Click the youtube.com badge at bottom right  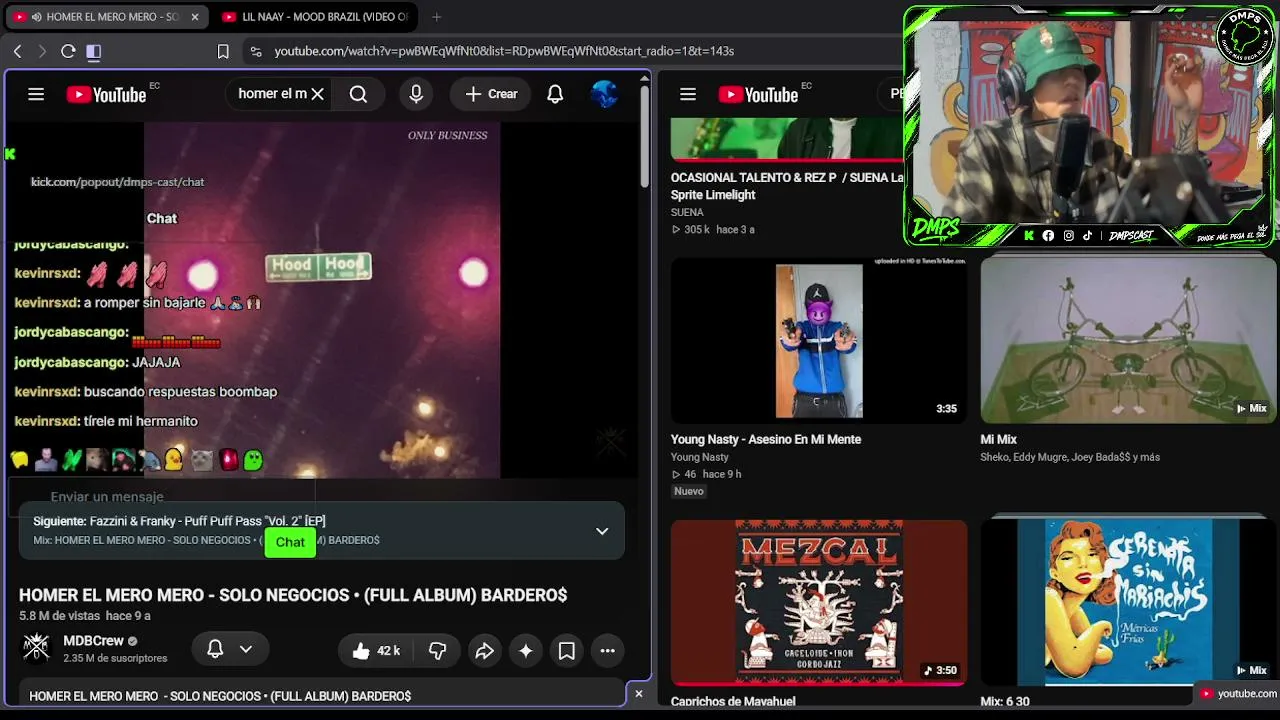(1238, 693)
